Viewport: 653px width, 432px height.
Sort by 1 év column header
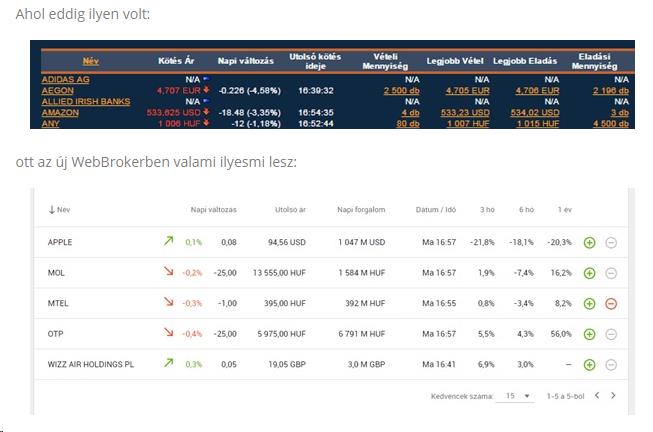565,210
